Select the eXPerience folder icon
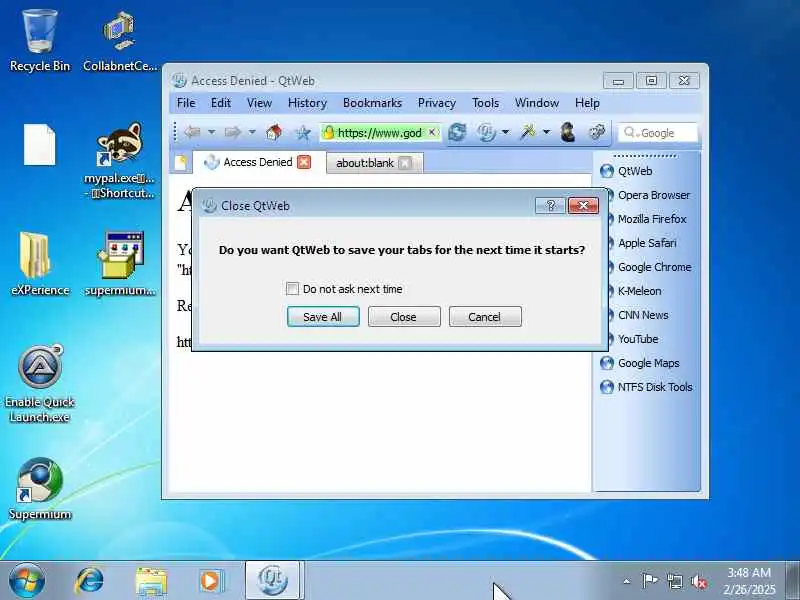The width and height of the screenshot is (800, 600). 40,264
